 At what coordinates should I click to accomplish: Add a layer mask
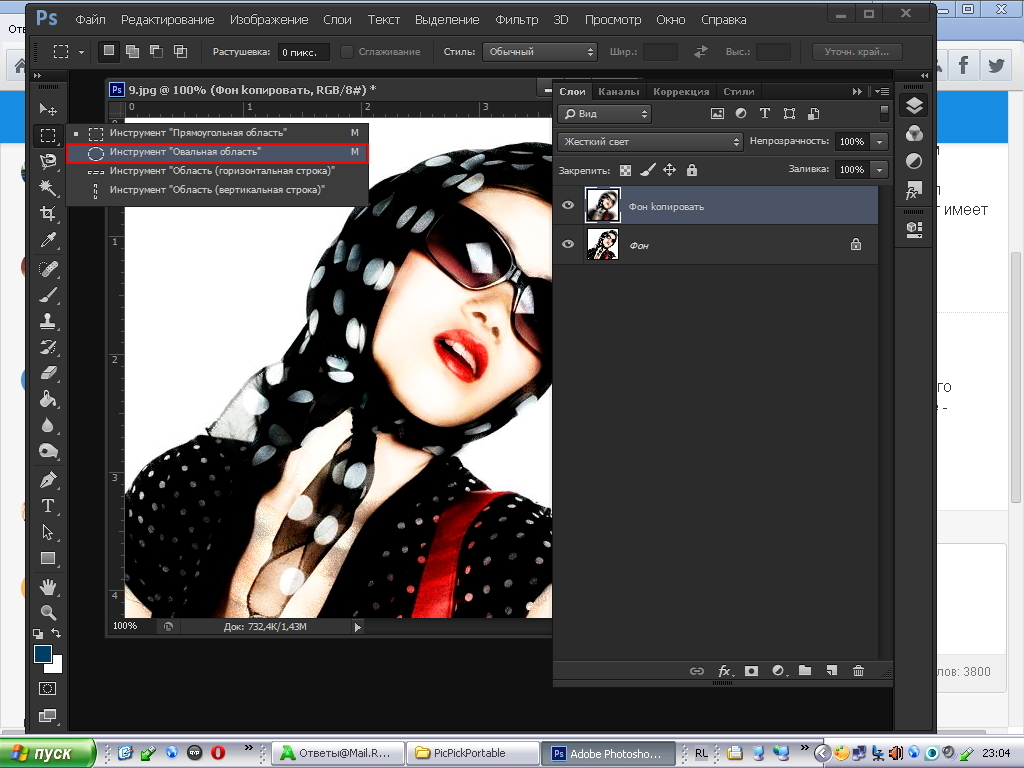752,671
